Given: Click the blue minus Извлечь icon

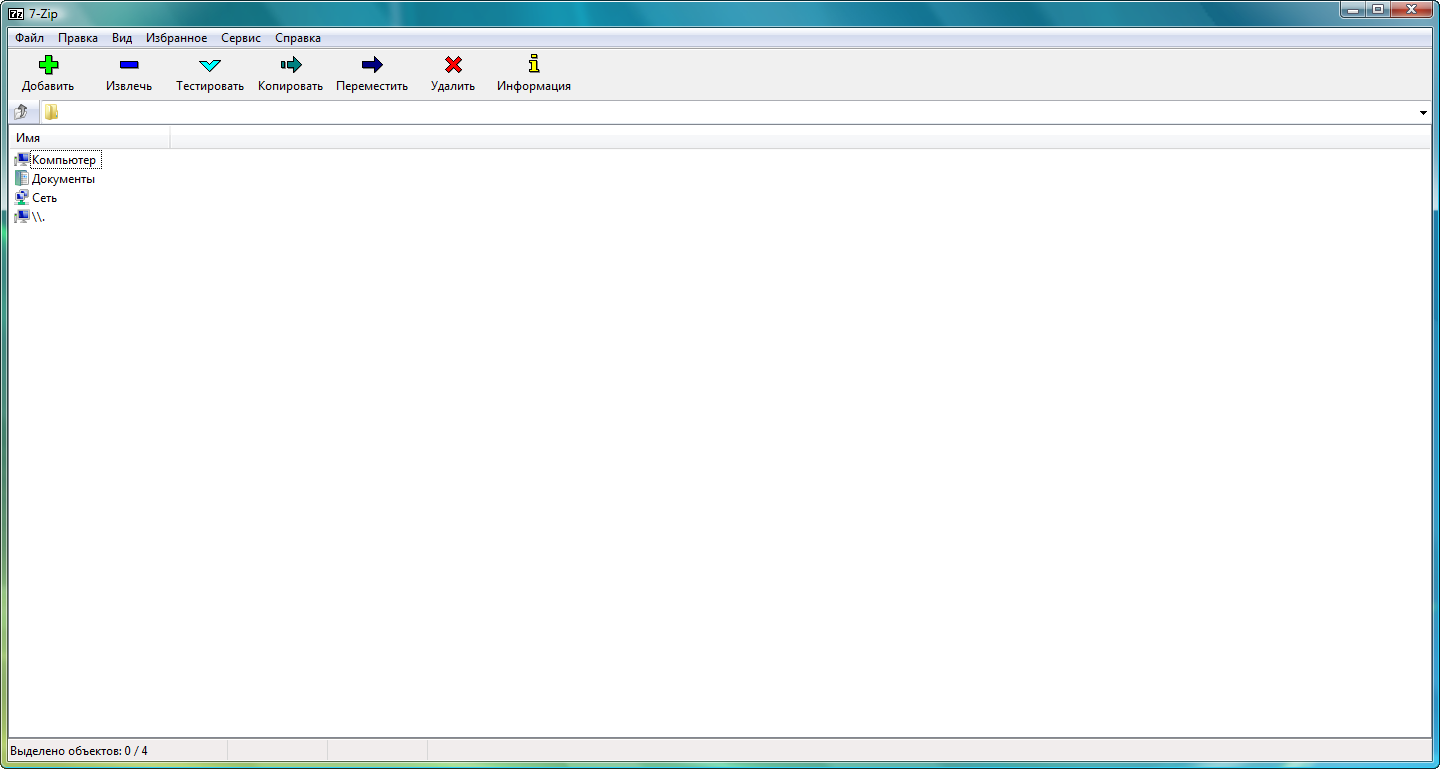Looking at the screenshot, I should tap(129, 65).
